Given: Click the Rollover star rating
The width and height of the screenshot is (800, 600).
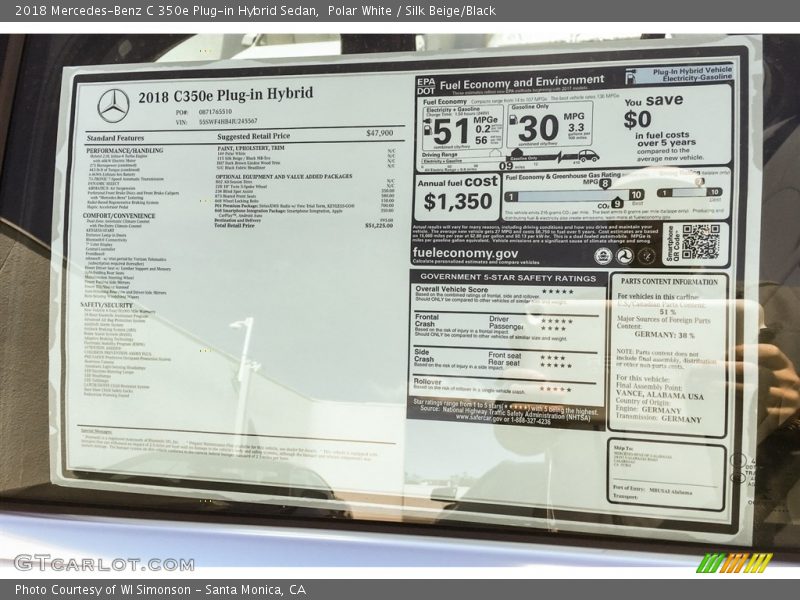Looking at the screenshot, I should (x=556, y=389).
